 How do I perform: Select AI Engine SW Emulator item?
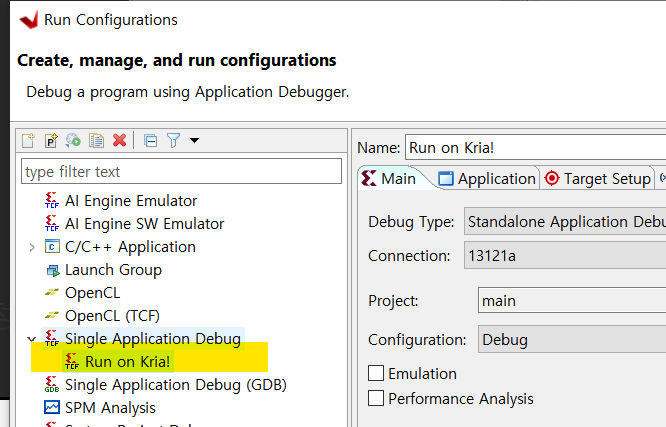click(144, 223)
